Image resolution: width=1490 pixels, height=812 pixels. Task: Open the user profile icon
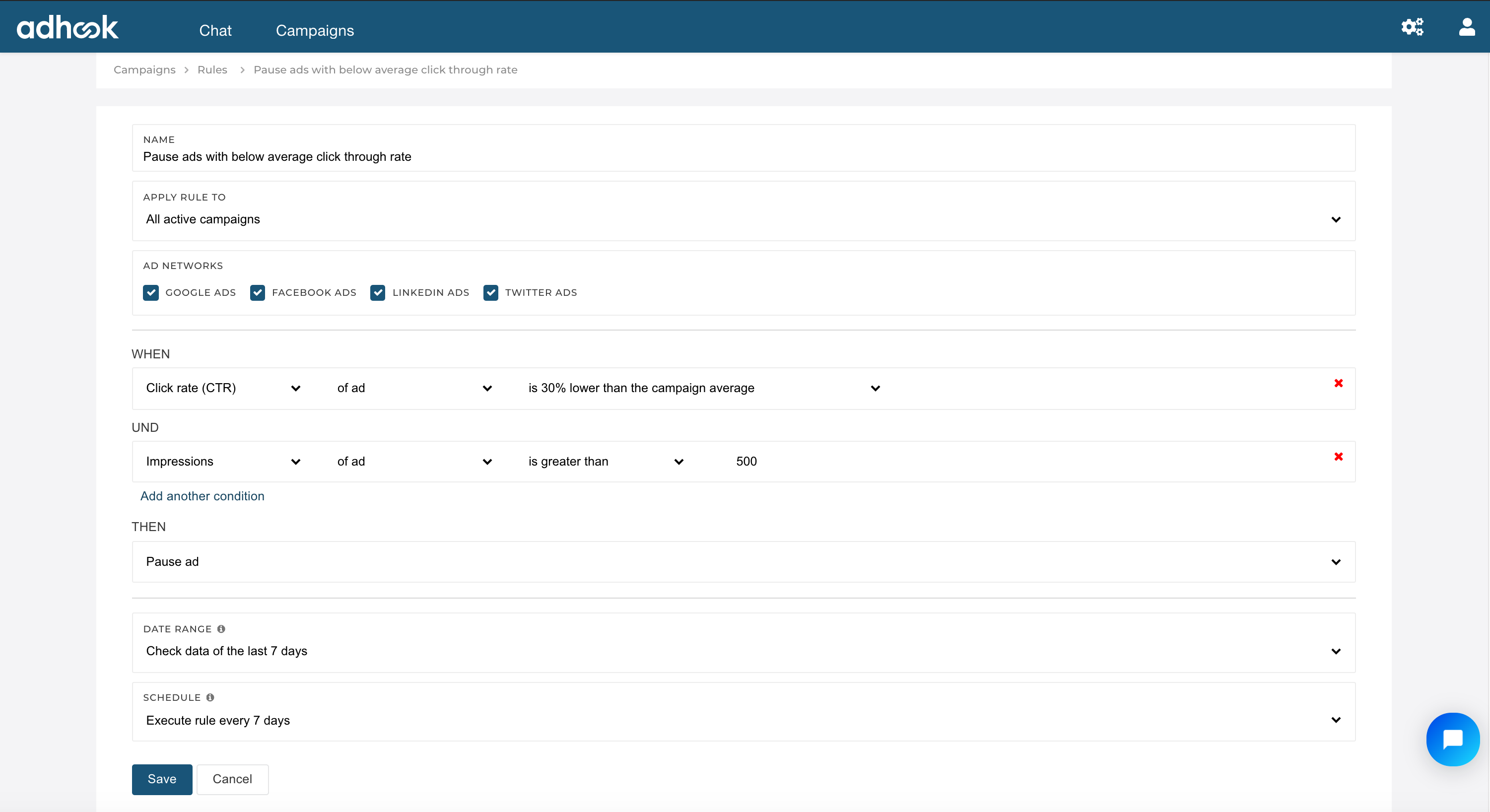[1467, 27]
